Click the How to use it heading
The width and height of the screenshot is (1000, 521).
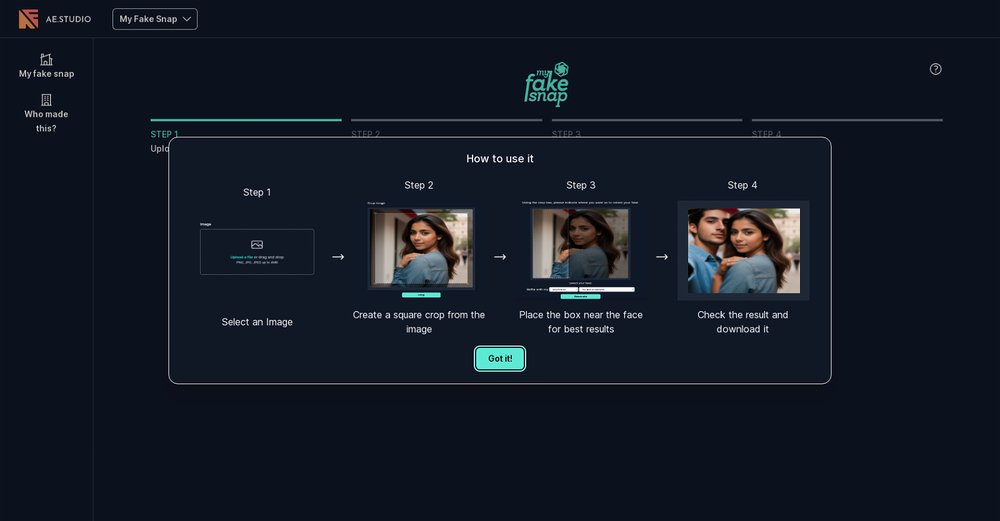(x=500, y=158)
